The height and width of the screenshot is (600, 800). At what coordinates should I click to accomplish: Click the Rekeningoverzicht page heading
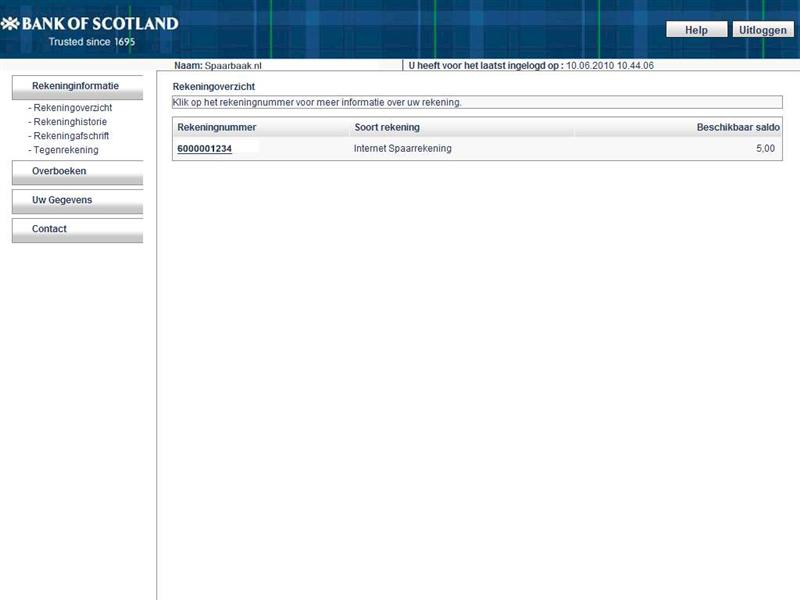coord(213,87)
